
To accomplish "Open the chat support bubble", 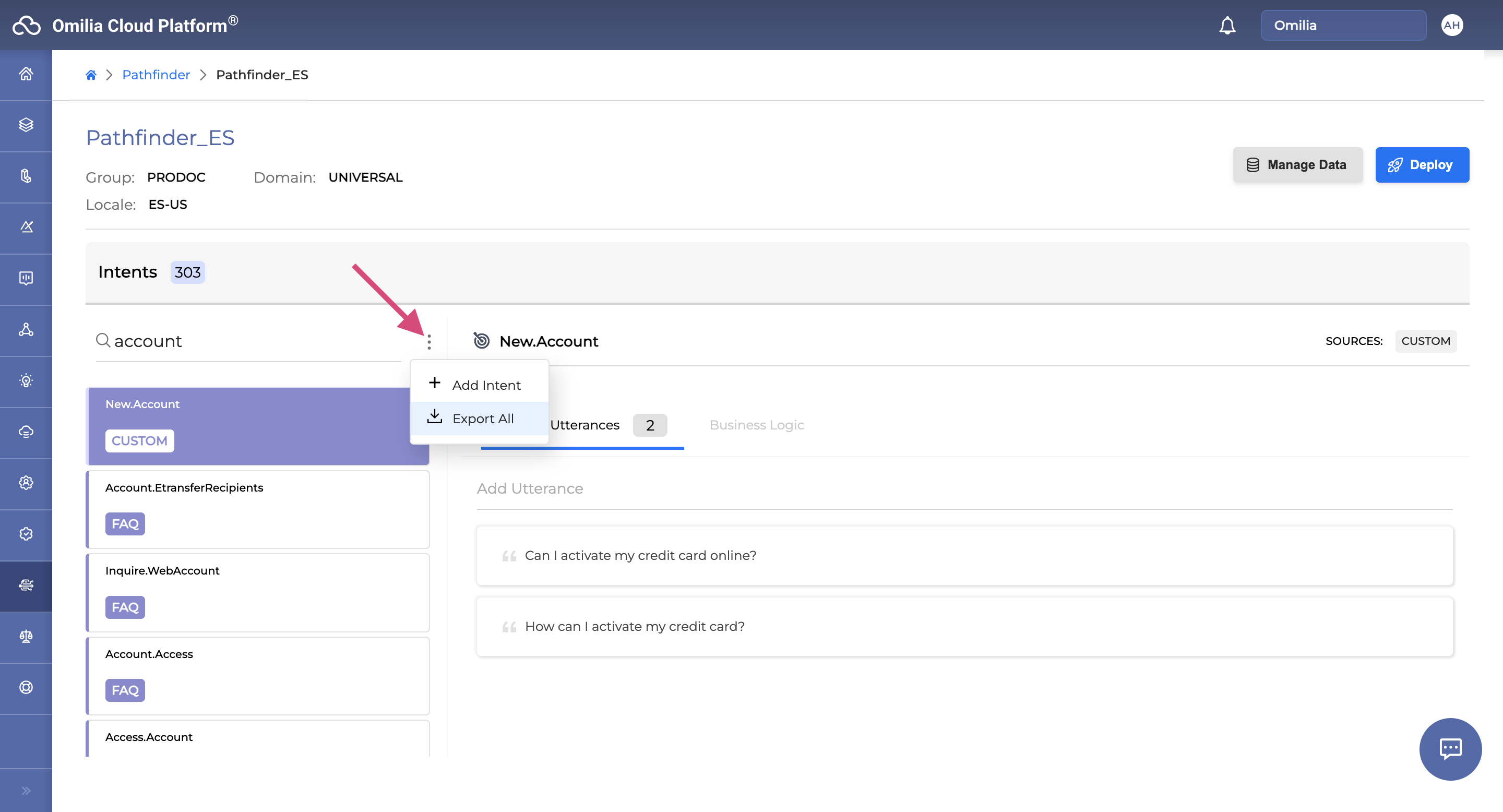I will click(1449, 748).
